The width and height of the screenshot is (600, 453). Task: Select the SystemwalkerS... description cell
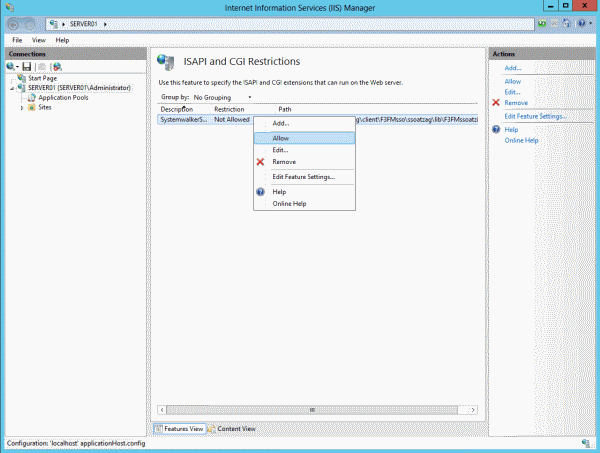184,120
